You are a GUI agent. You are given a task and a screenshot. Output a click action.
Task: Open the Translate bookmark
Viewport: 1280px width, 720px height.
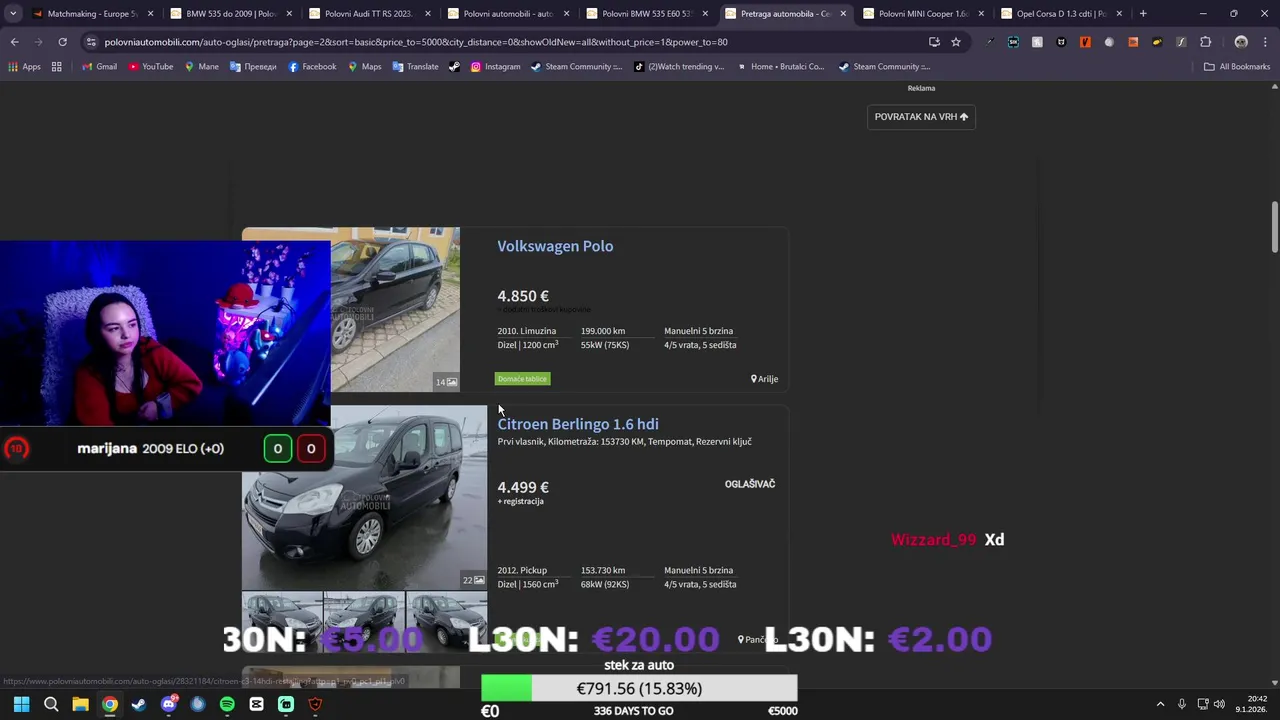point(416,67)
